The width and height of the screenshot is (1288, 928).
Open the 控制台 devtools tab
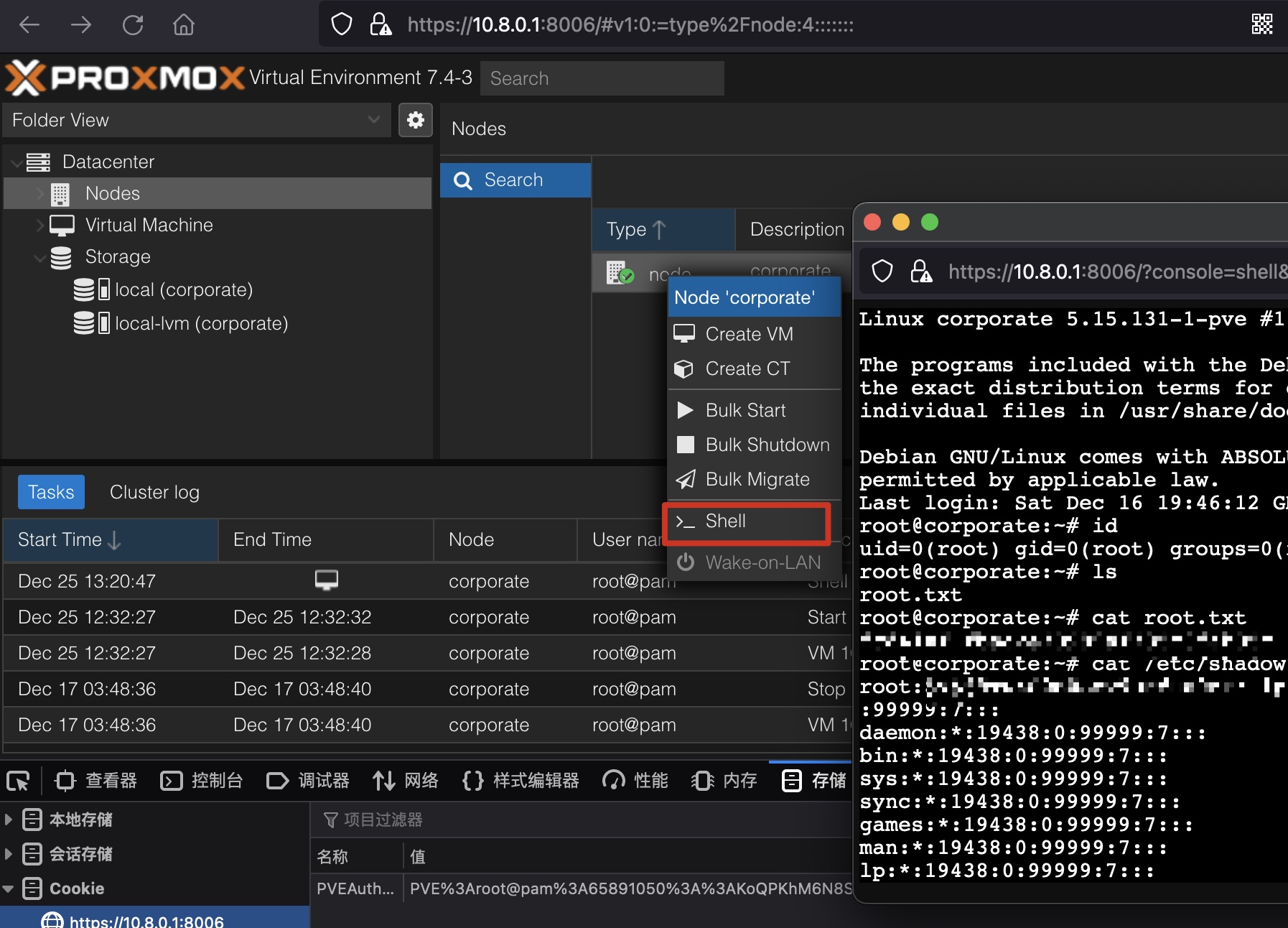202,781
